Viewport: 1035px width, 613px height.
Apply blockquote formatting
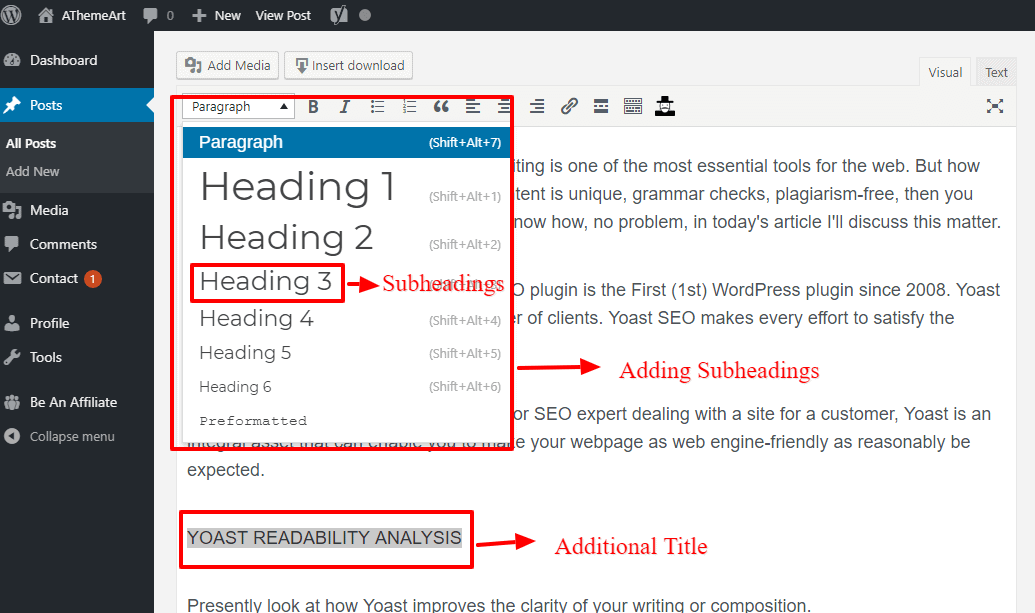pyautogui.click(x=441, y=107)
